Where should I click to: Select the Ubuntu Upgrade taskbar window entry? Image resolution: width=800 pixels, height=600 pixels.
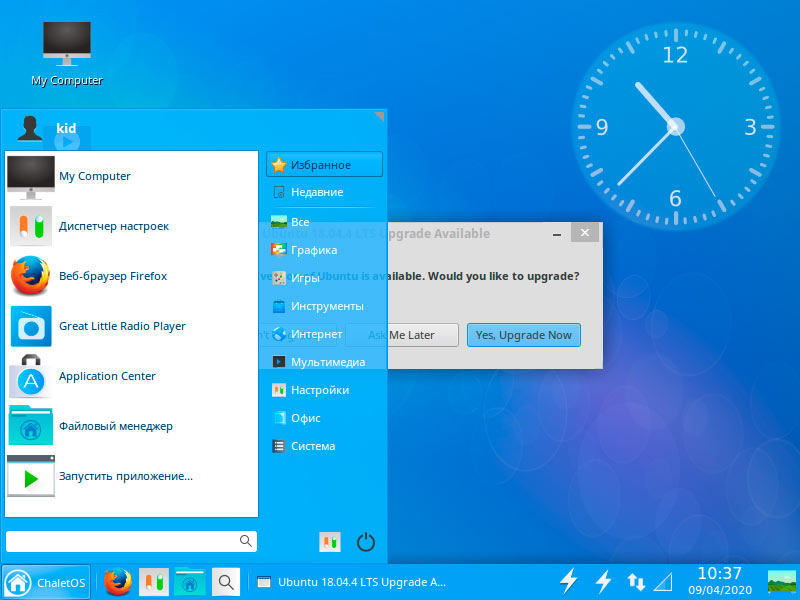tap(352, 582)
